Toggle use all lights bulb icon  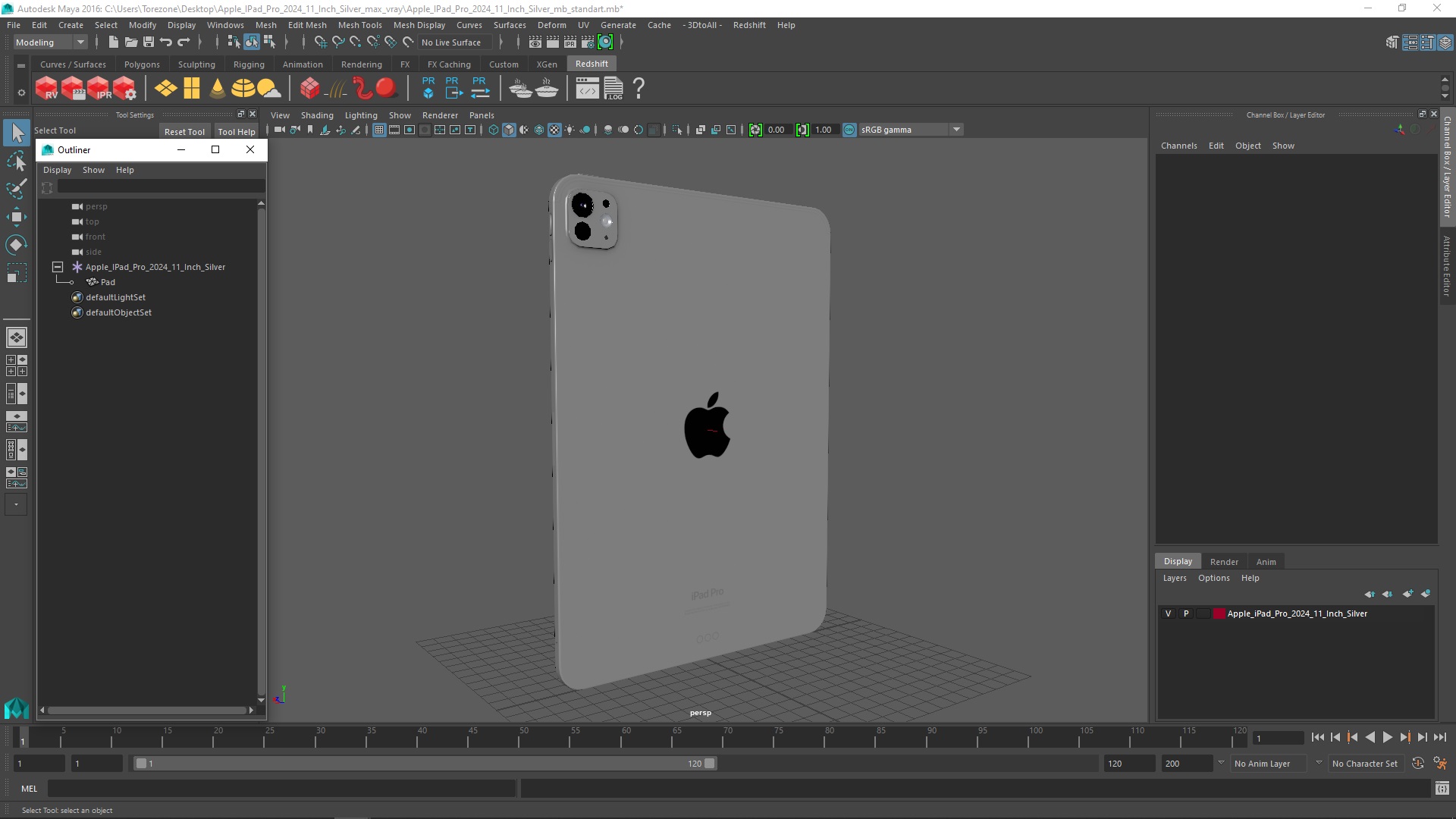[x=570, y=130]
